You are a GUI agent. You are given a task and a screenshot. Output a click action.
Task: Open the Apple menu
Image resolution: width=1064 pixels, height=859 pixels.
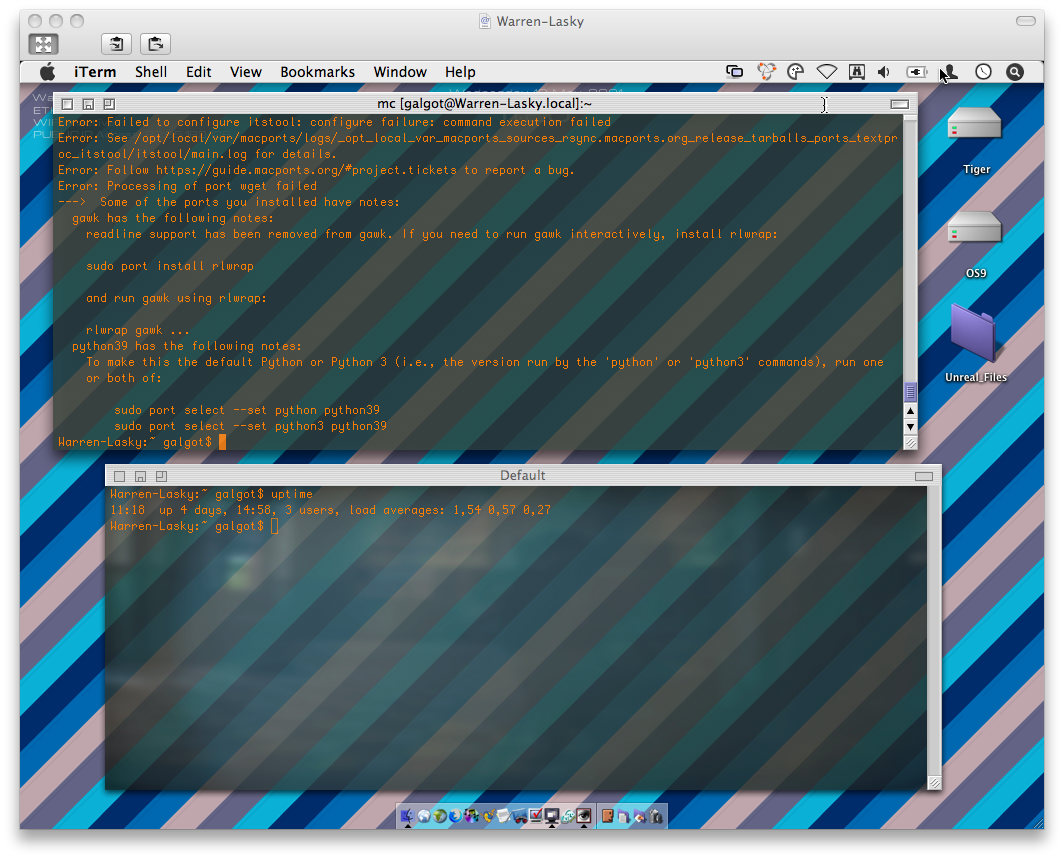pos(47,72)
